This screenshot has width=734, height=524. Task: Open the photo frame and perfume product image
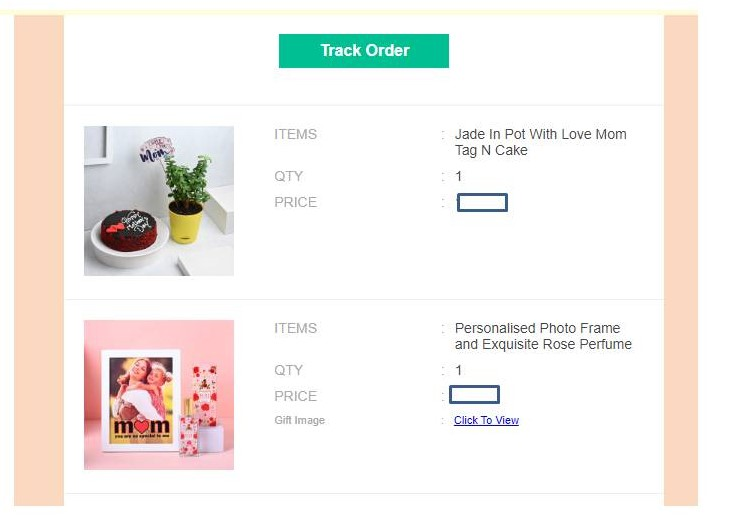159,395
